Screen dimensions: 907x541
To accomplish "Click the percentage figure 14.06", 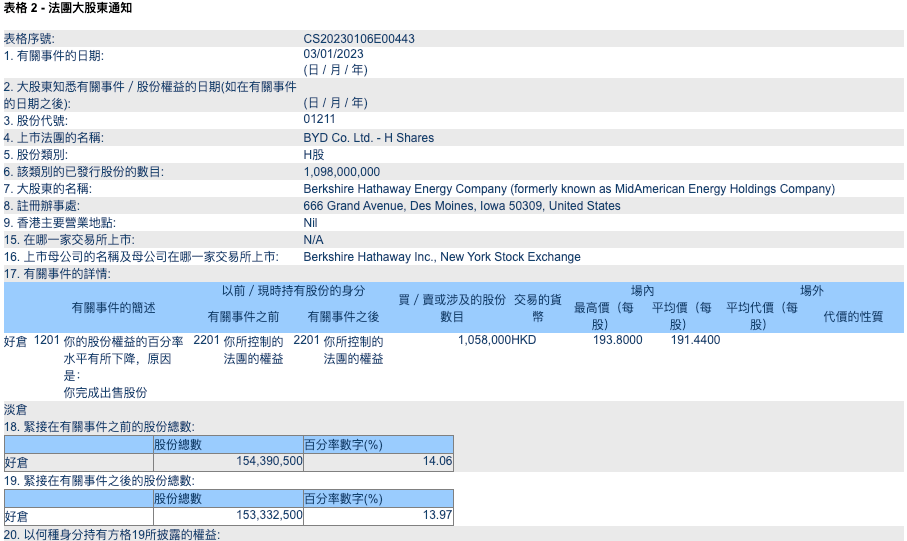I will click(x=437, y=461).
